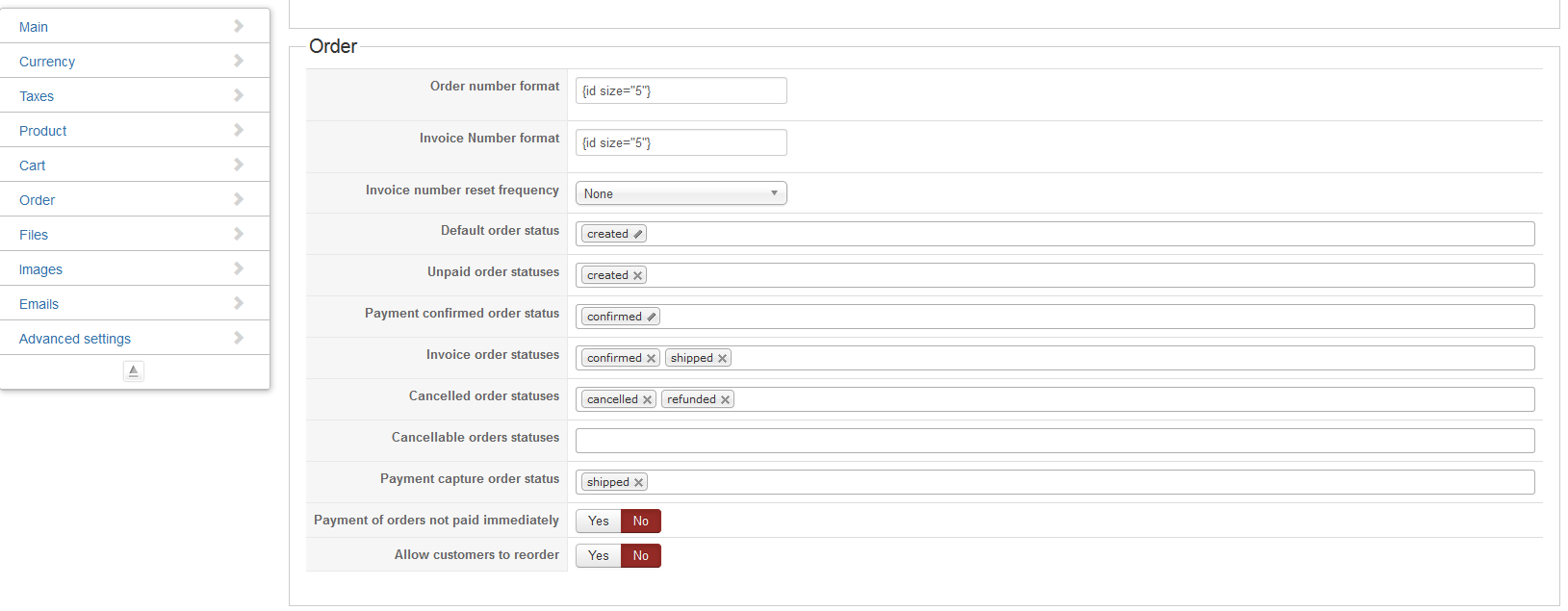Image resolution: width=1568 pixels, height=611 pixels.
Task: Remove 'confirmed' tag from Invoice order statuses
Action: (x=651, y=359)
